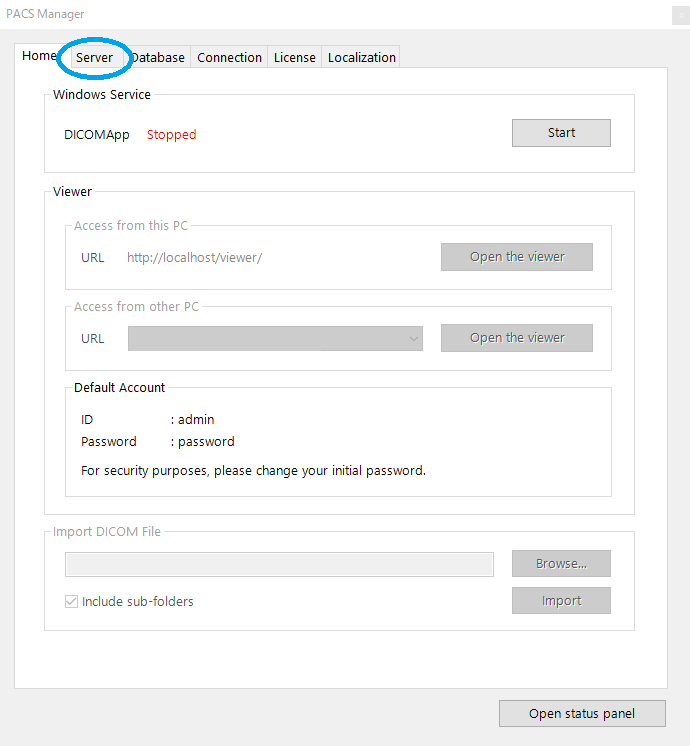Select the License tab
The image size is (690, 746).
295,58
